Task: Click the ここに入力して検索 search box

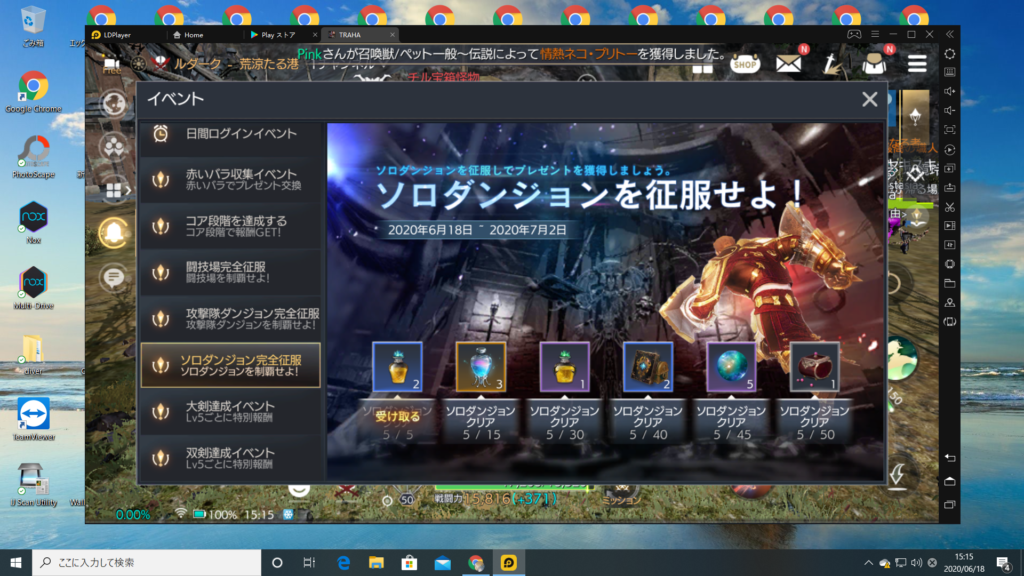Action: click(x=146, y=562)
